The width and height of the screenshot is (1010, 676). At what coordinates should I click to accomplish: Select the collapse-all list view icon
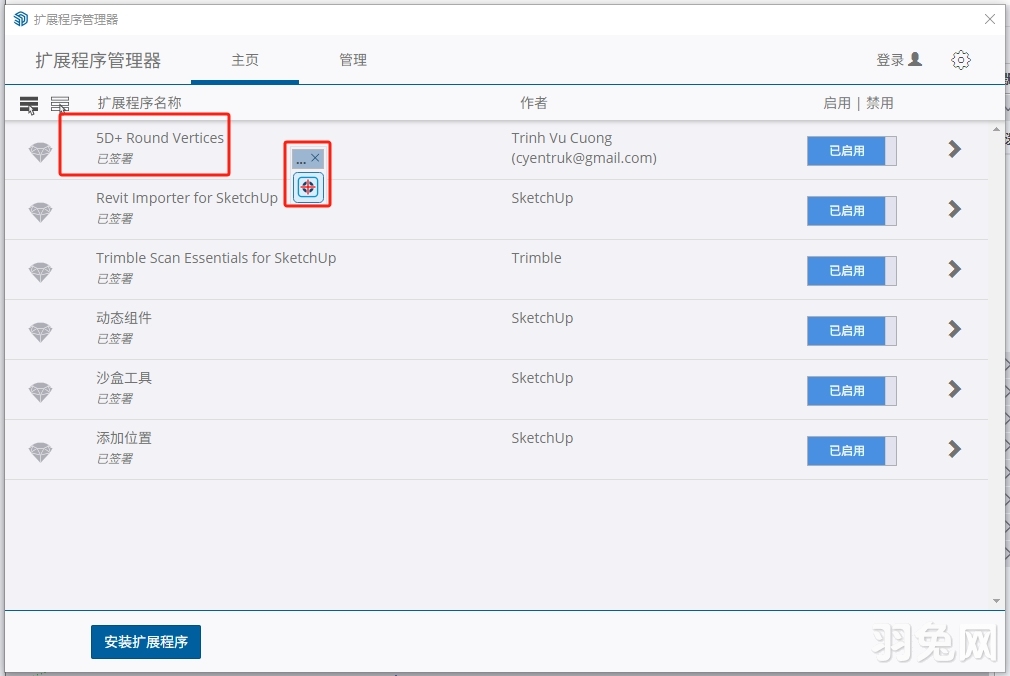pyautogui.click(x=60, y=104)
